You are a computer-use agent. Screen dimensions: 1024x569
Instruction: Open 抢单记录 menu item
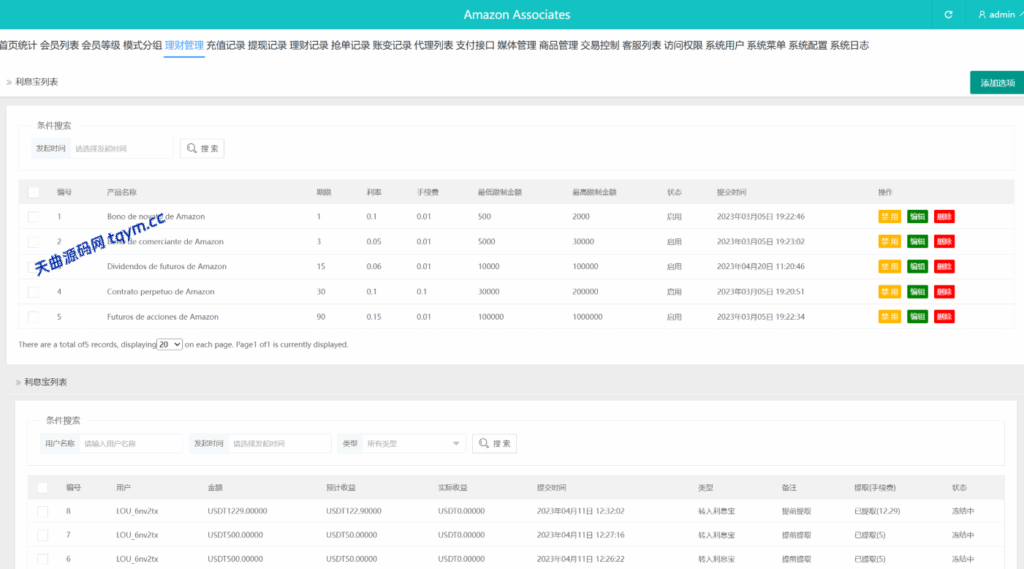tap(351, 45)
